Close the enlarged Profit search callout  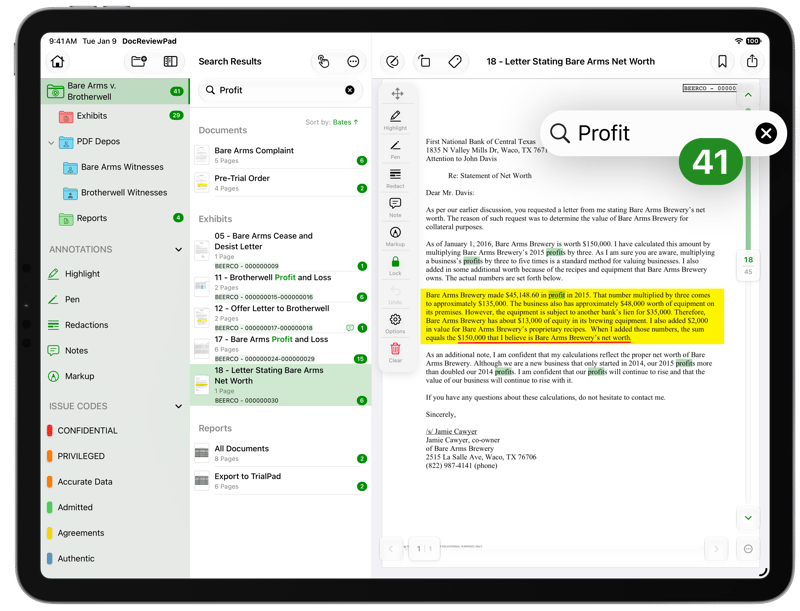coord(766,134)
